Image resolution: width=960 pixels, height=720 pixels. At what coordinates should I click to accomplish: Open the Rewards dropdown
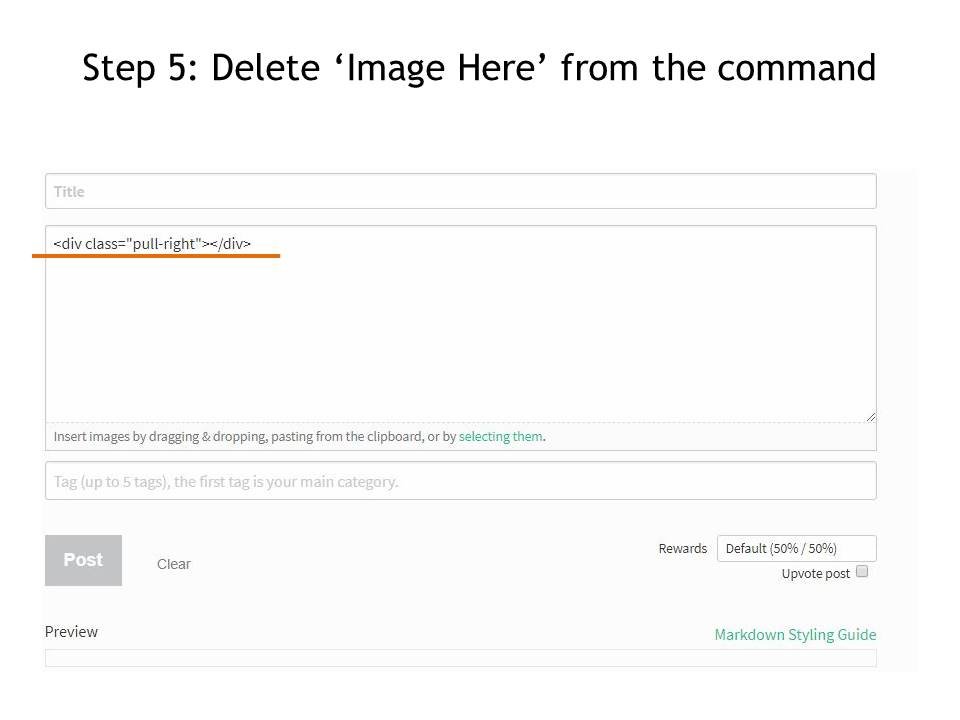click(797, 549)
